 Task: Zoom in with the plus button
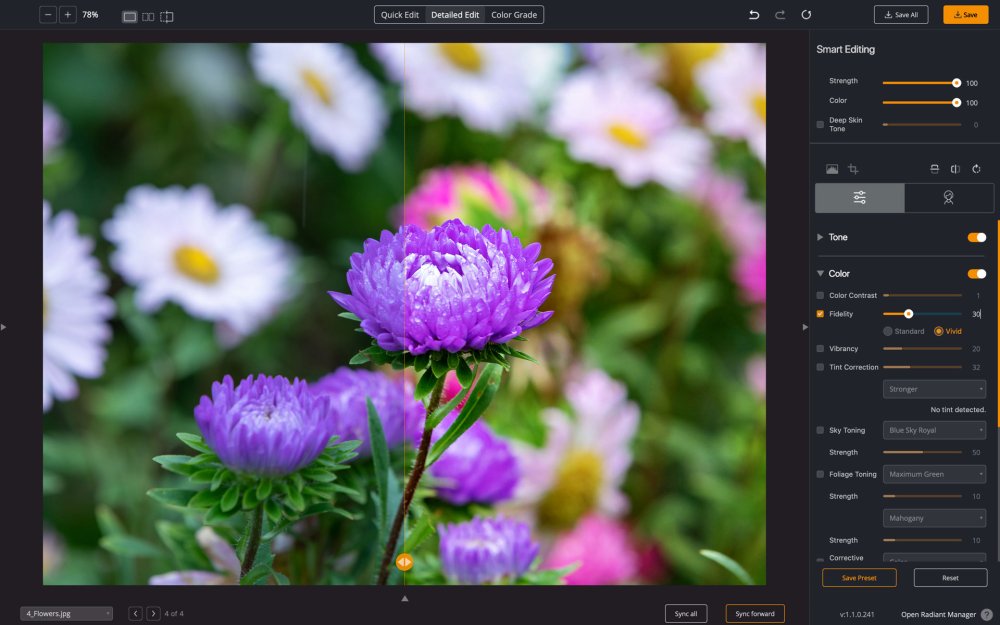point(68,15)
